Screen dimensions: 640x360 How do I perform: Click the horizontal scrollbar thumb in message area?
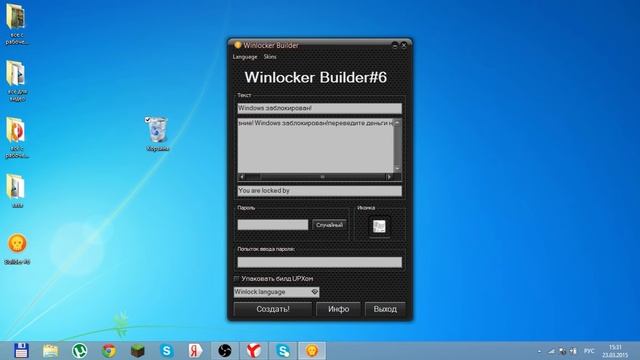322,177
